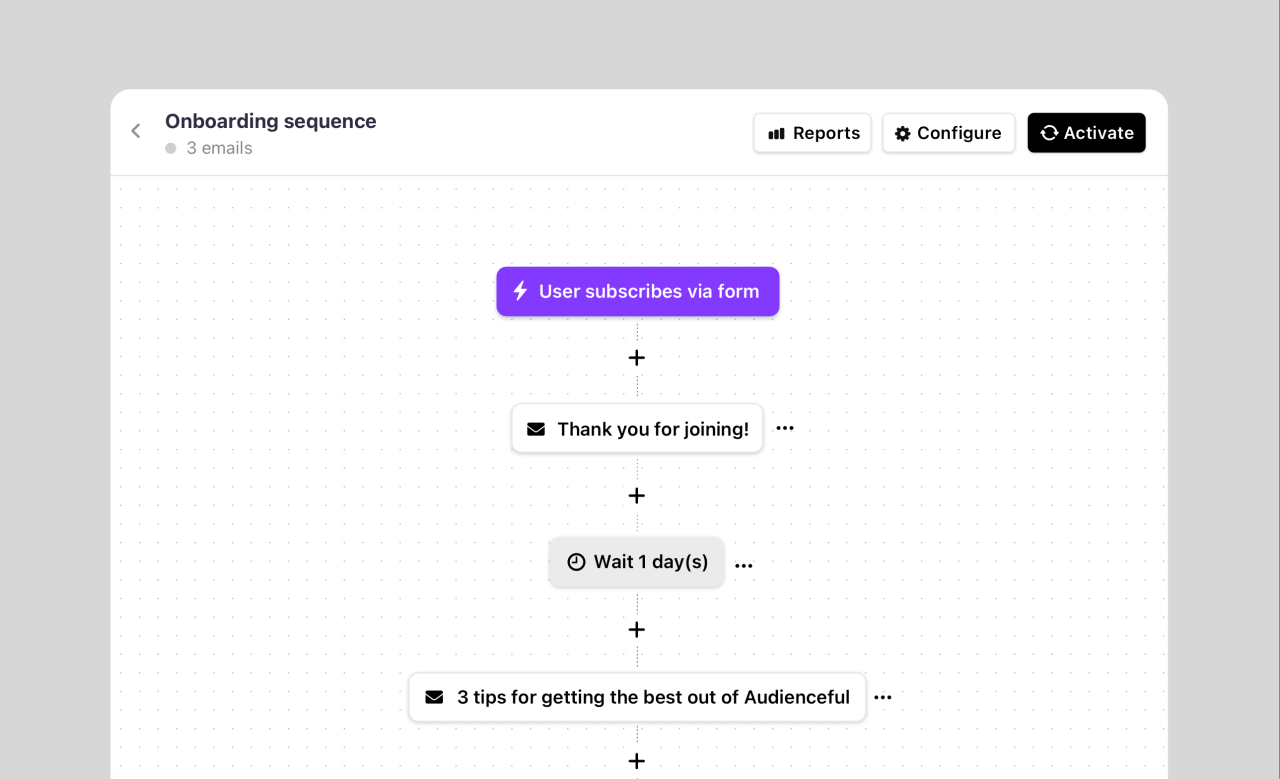Open the Configure settings
The height and width of the screenshot is (779, 1280).
[948, 133]
